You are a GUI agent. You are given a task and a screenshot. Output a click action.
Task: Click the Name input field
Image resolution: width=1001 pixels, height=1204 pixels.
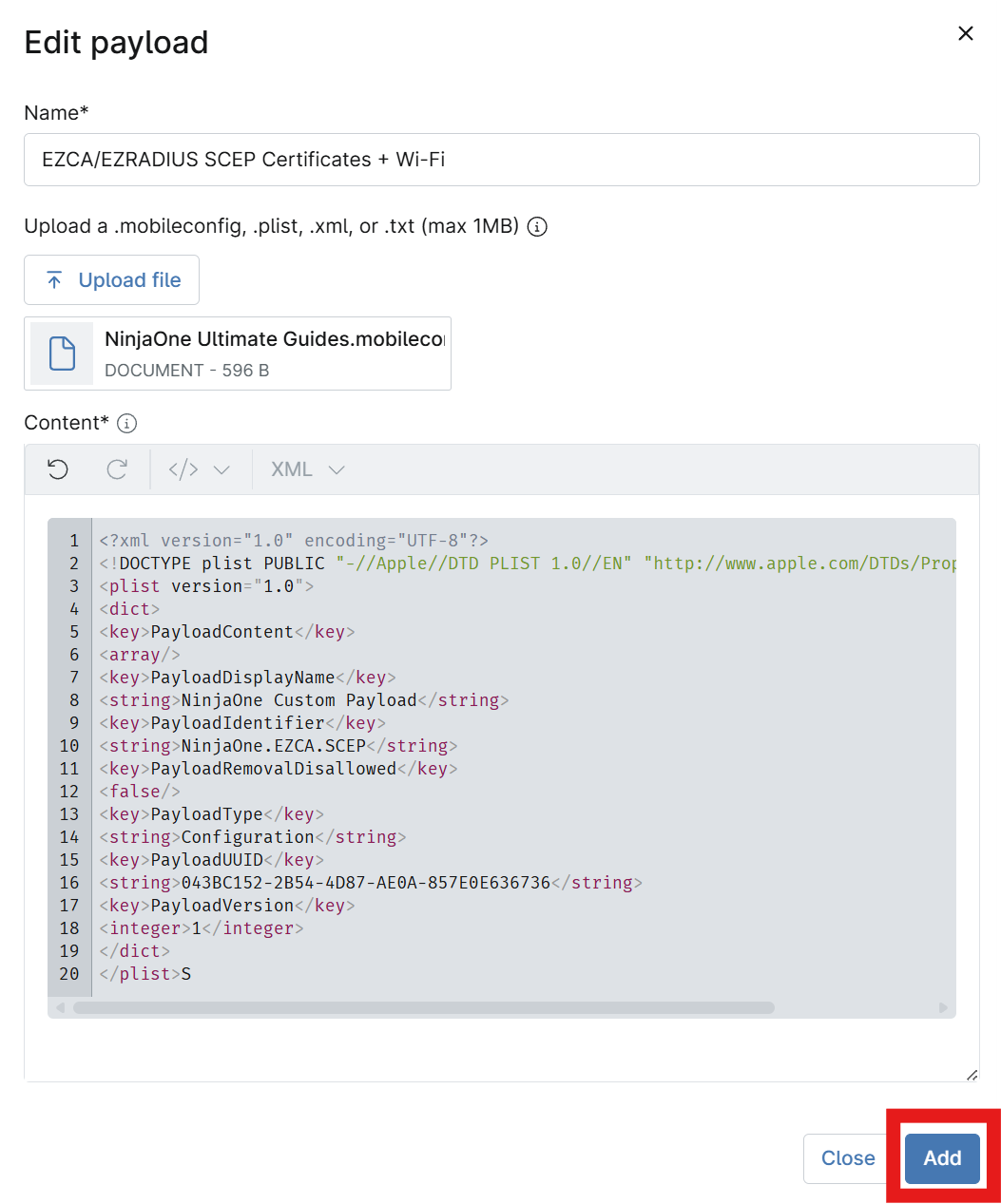click(x=502, y=160)
